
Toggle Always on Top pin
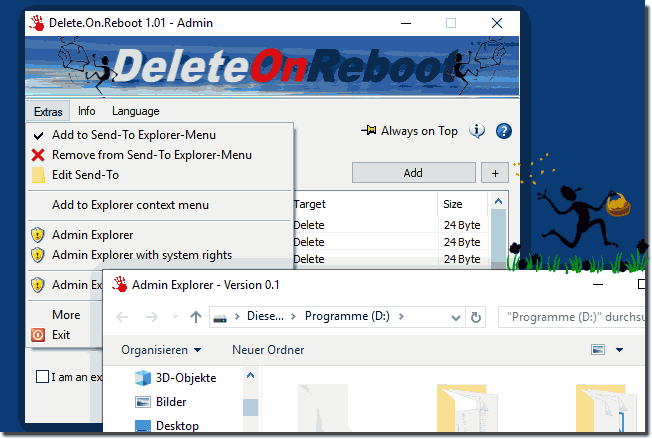[409, 131]
